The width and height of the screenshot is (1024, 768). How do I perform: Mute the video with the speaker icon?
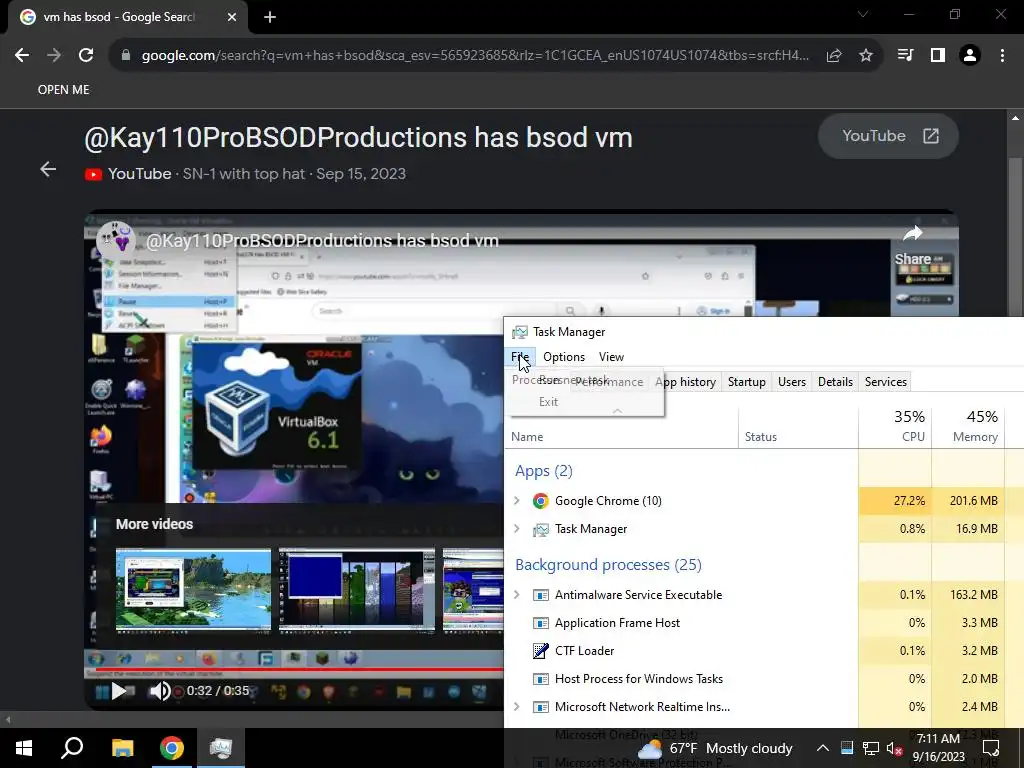click(159, 690)
